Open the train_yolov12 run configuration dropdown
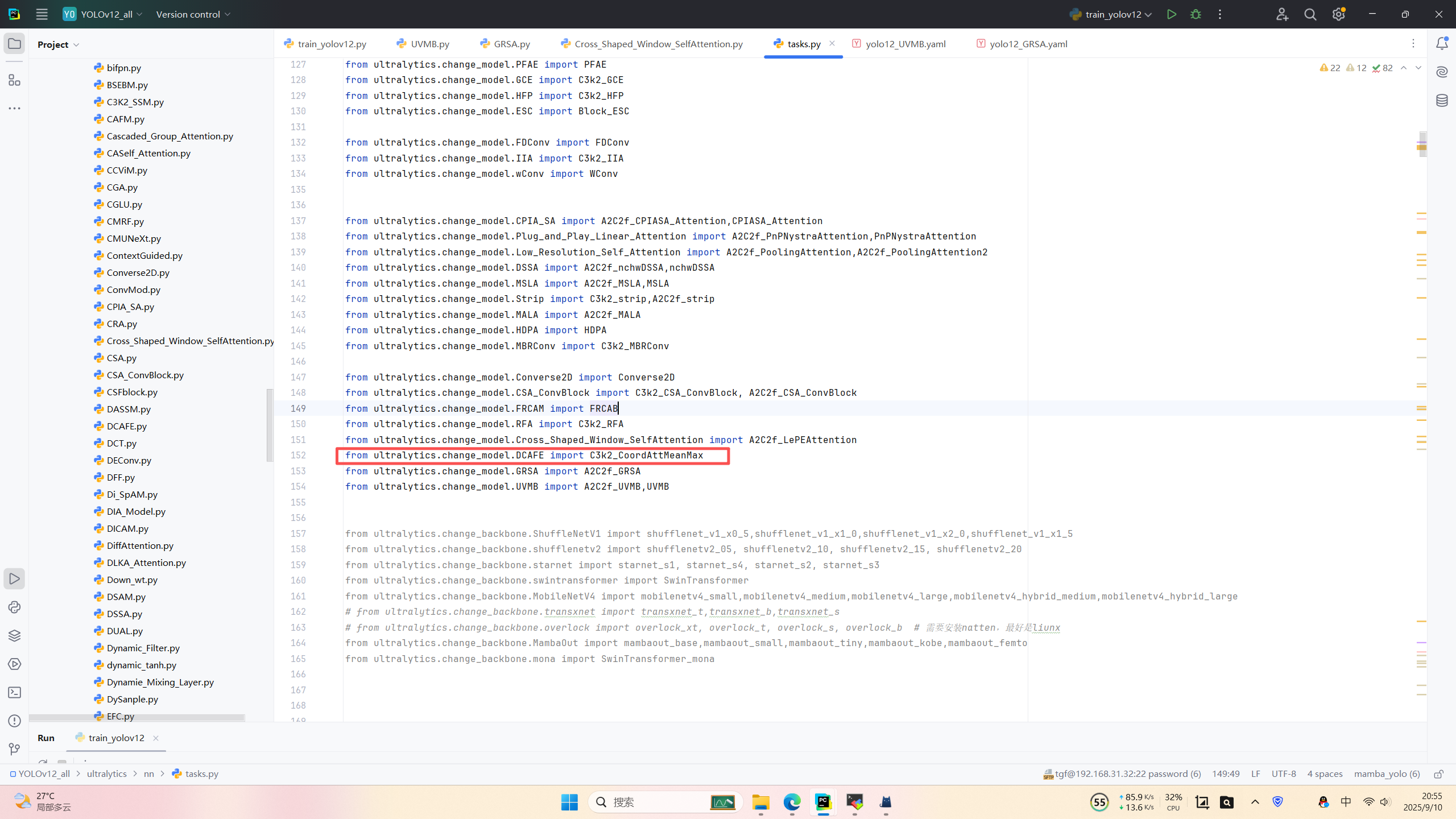 pyautogui.click(x=1112, y=14)
